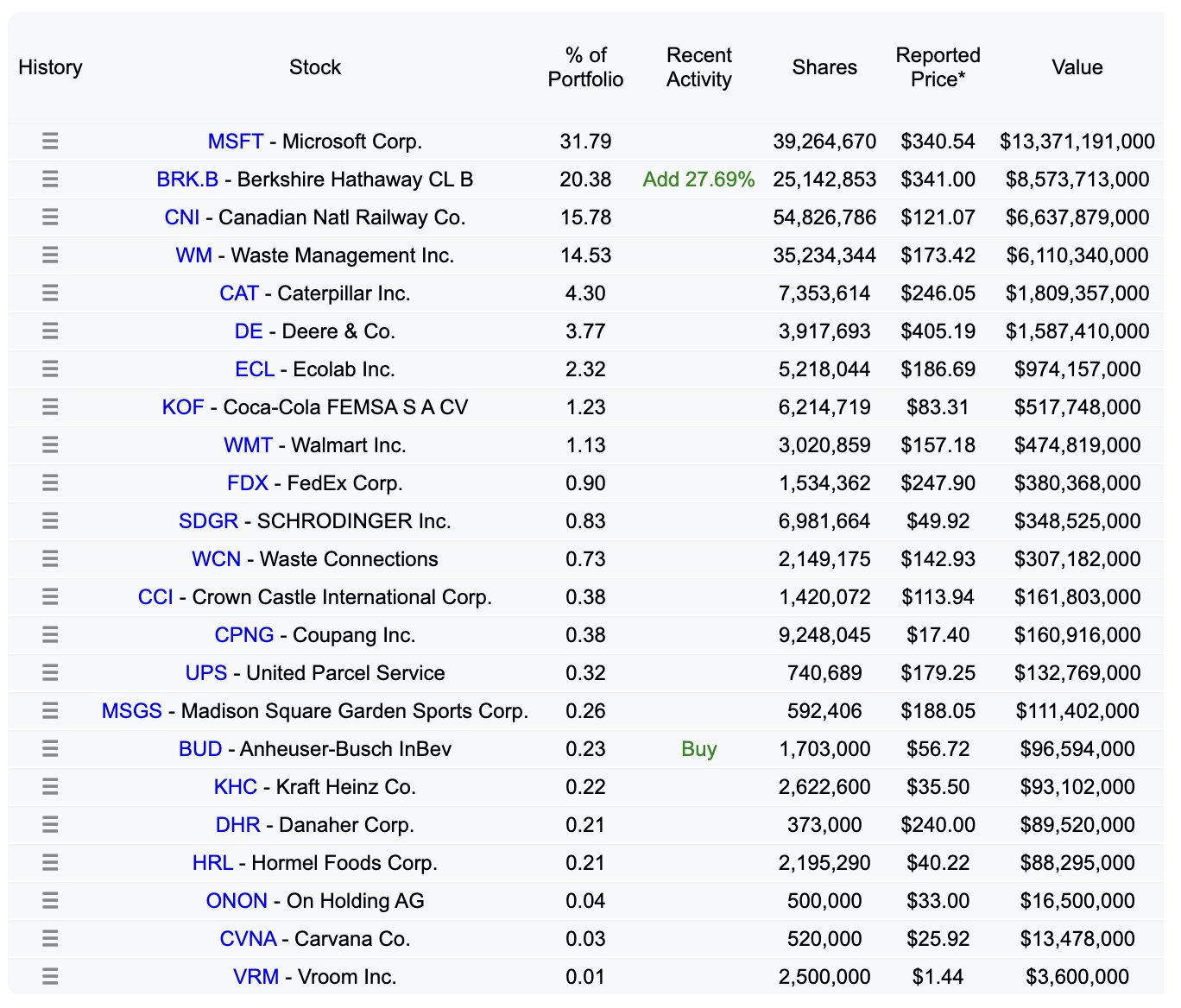Click the MSGS ticker link
Viewport: 1181px width, 1008px height.
(x=131, y=711)
